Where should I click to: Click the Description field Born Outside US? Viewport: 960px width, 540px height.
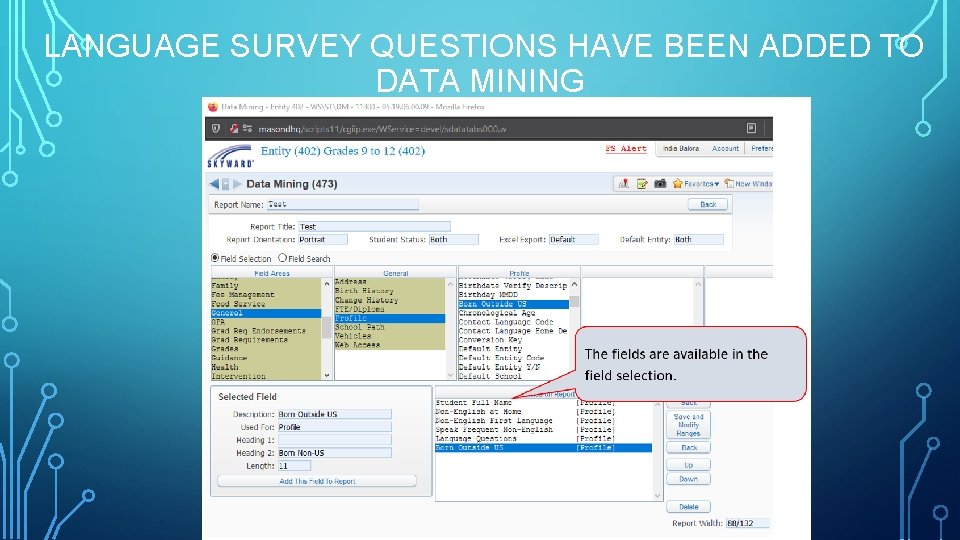click(x=334, y=414)
